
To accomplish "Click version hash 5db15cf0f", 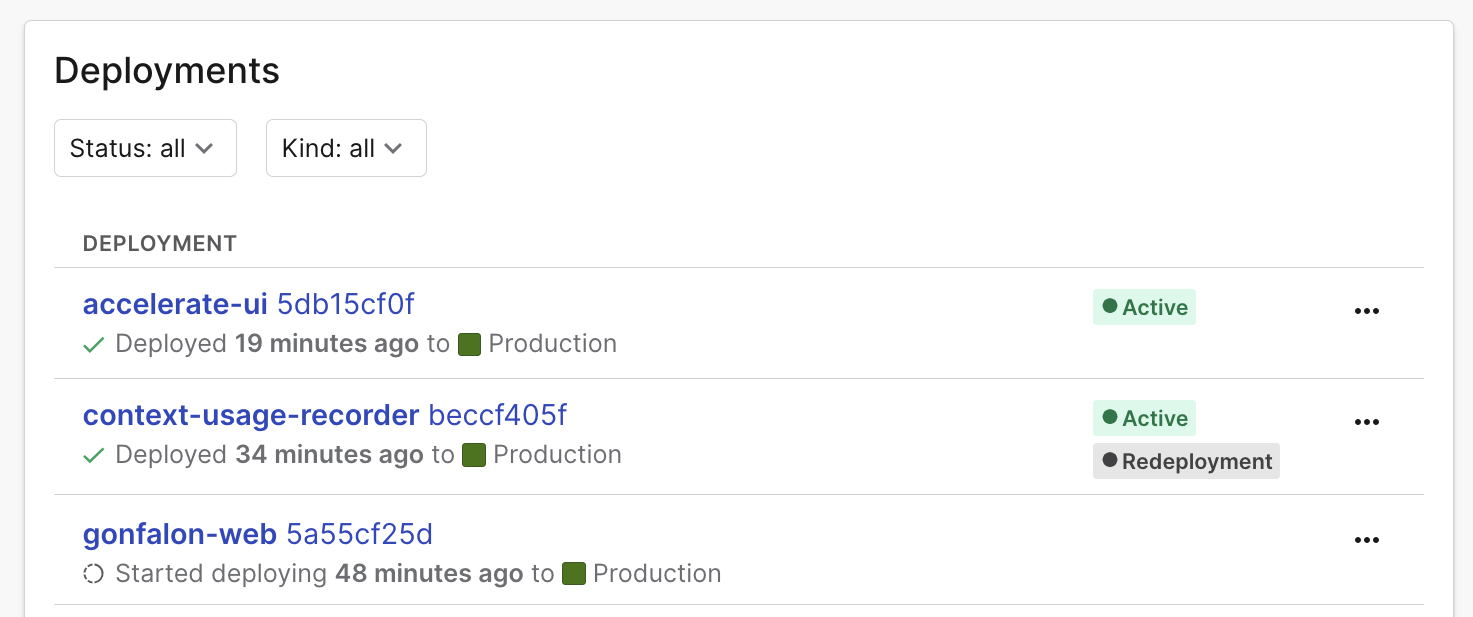I will point(346,304).
